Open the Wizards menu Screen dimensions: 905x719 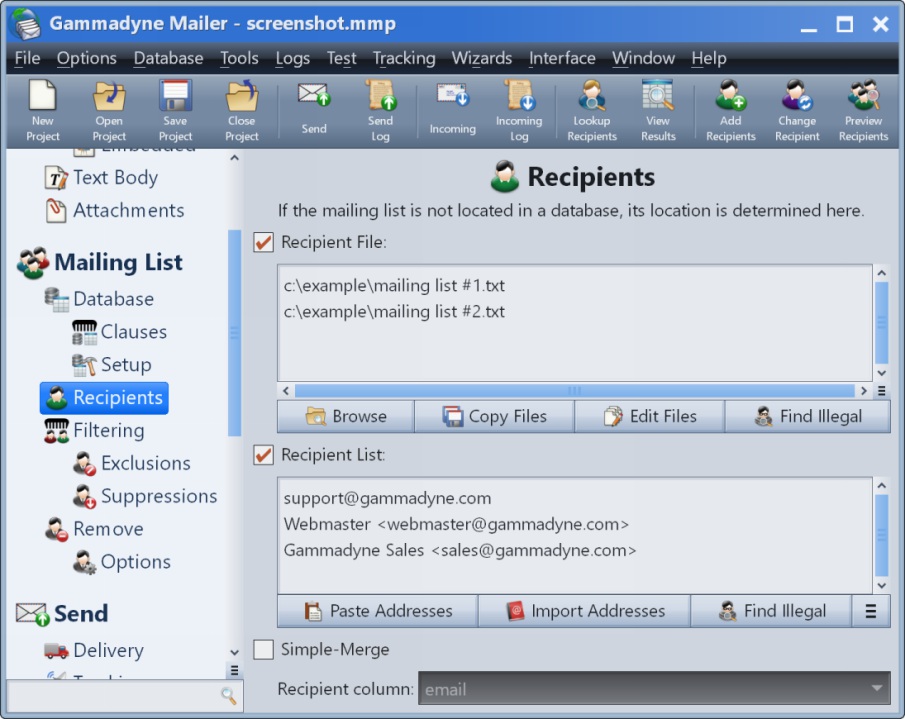[481, 58]
